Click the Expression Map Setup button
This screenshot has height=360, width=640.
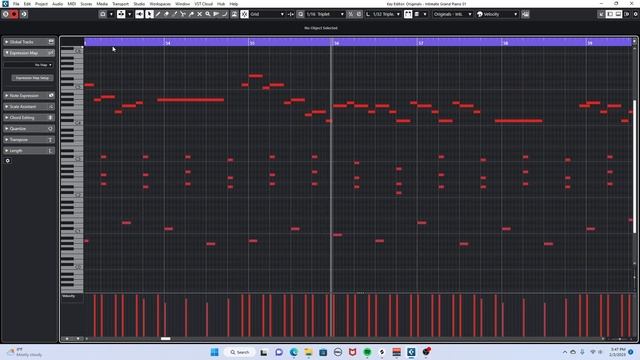point(32,78)
